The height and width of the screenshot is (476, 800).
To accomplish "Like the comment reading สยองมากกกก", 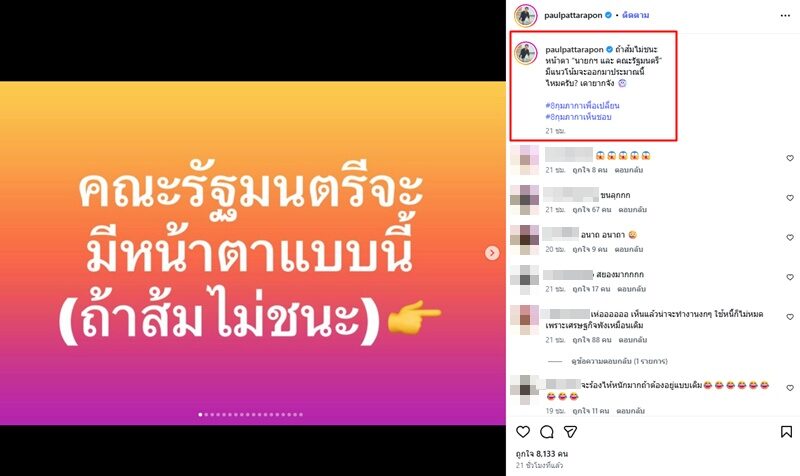I will 790,277.
